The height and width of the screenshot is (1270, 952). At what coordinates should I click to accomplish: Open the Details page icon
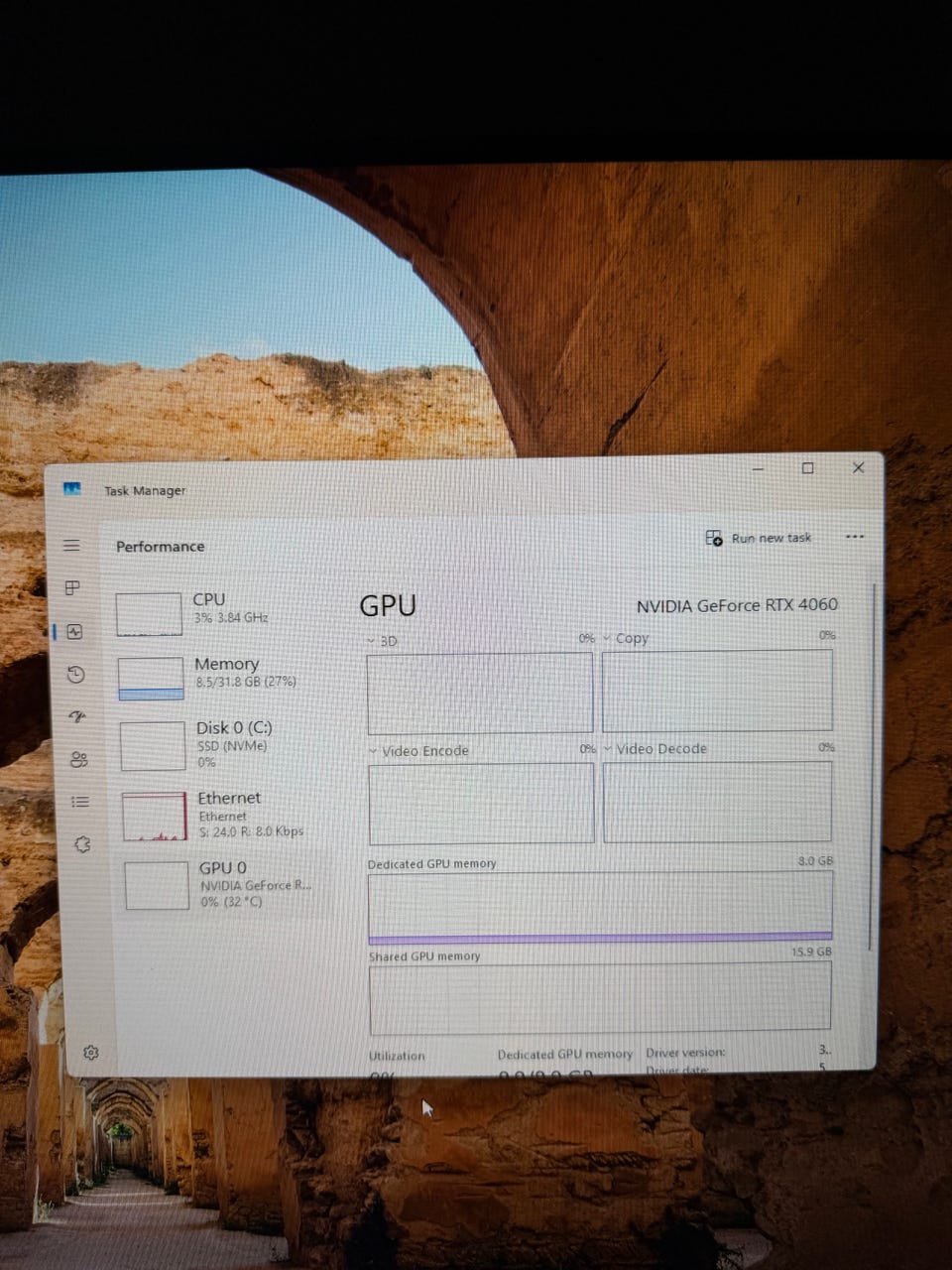coord(79,802)
